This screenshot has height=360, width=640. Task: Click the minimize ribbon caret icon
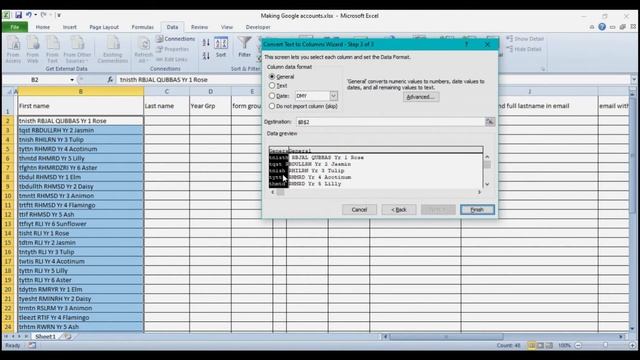[592, 27]
